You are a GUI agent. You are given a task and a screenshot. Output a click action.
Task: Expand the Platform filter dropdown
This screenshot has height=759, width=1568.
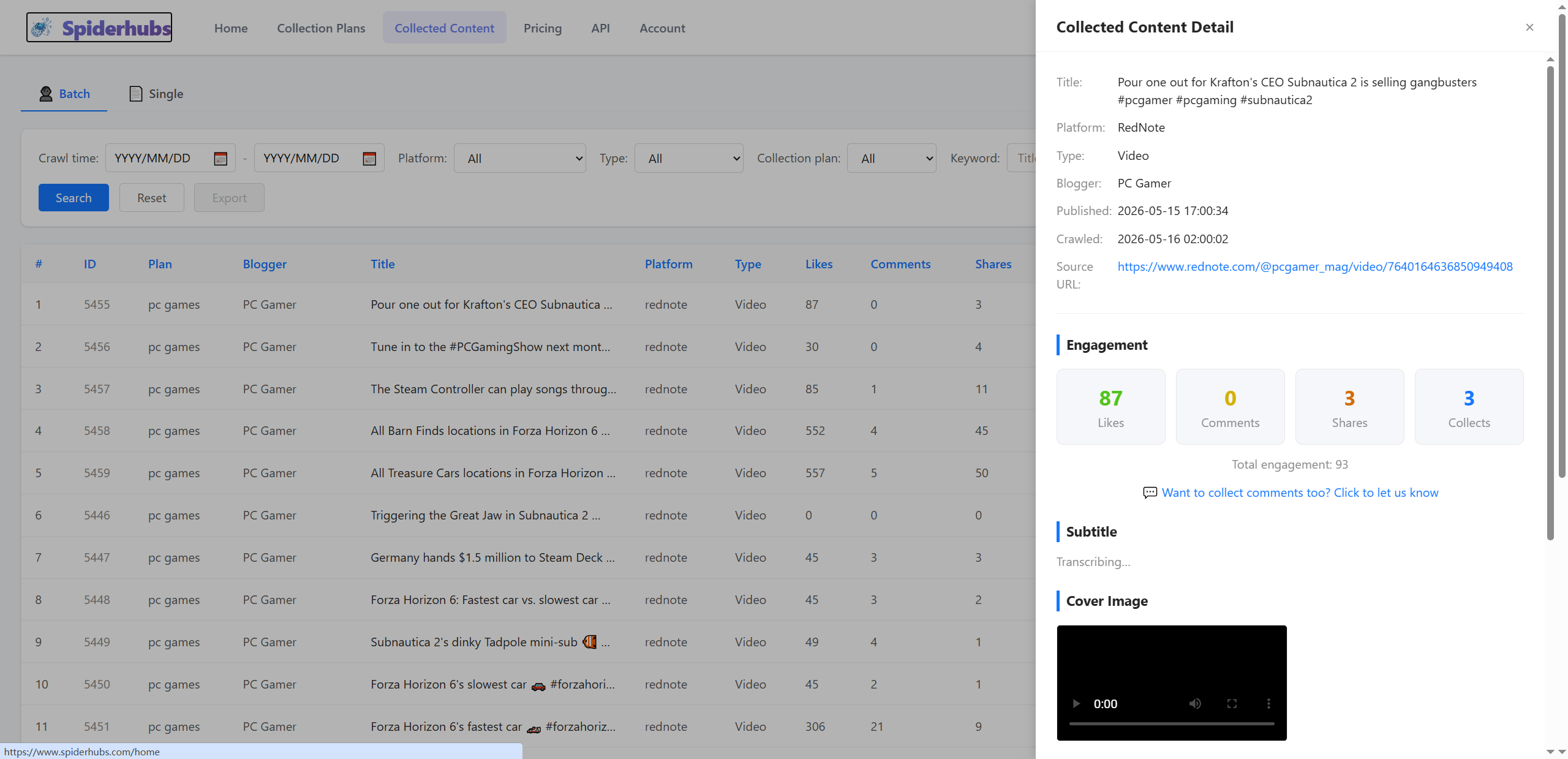tap(519, 158)
